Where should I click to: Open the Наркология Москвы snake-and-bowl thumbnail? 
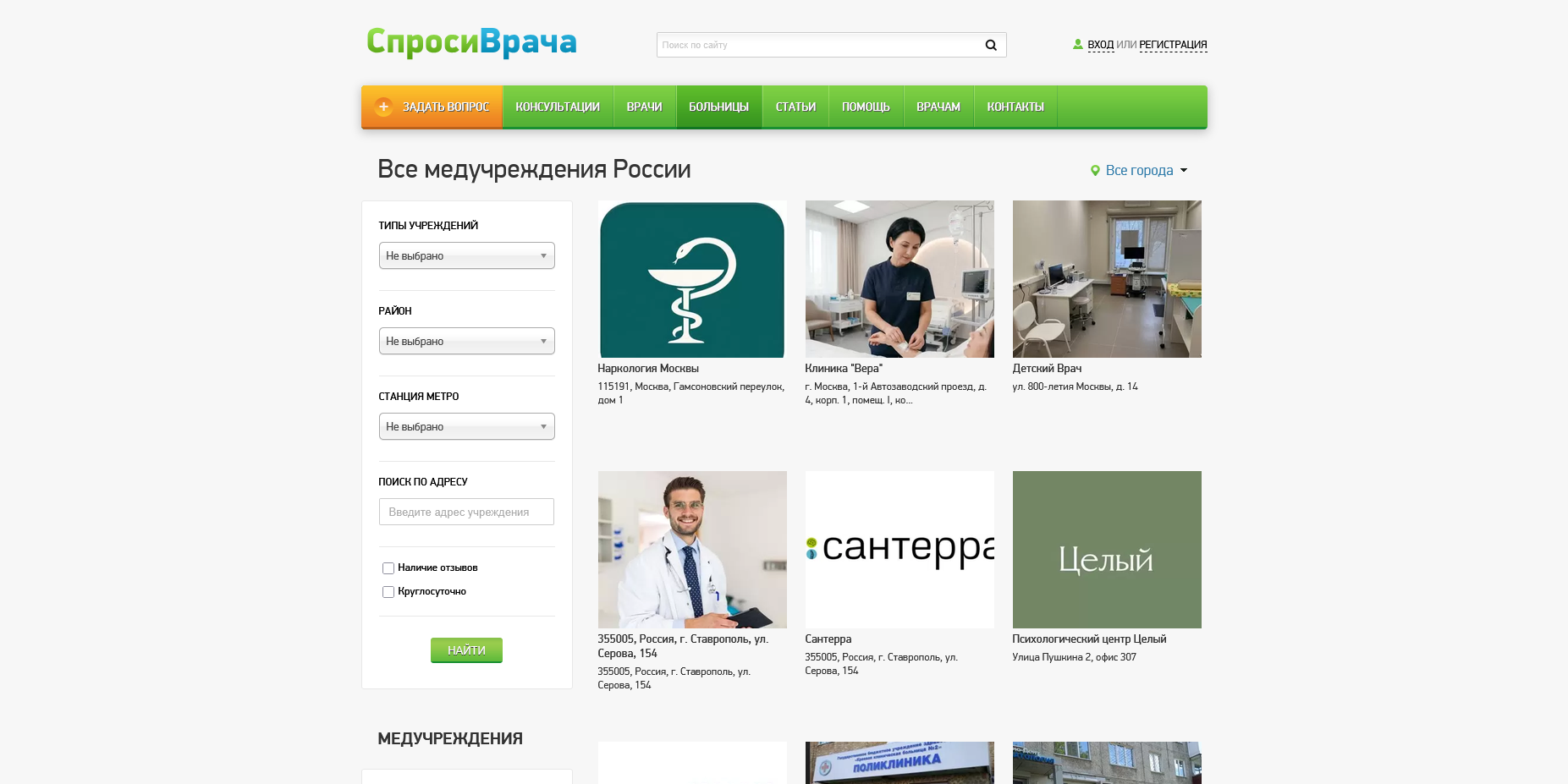pyautogui.click(x=692, y=279)
